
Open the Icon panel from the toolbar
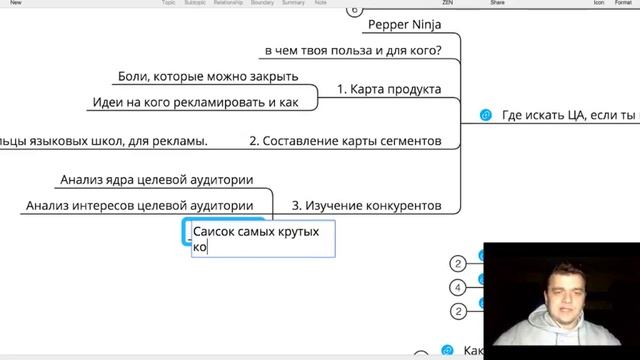click(598, 2)
